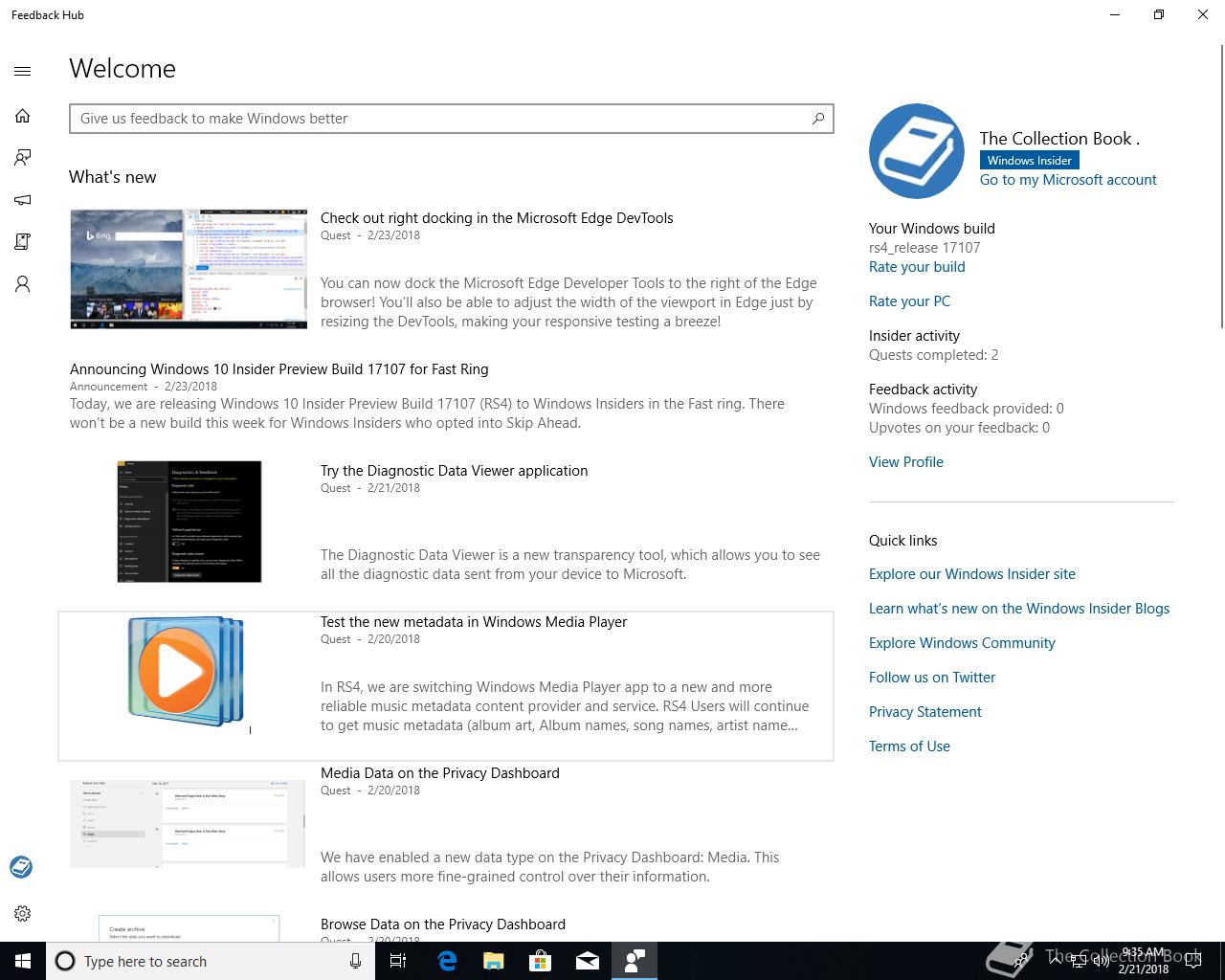Click the Collection Book profile avatar
Viewport: 1225px width, 980px height.
click(917, 151)
